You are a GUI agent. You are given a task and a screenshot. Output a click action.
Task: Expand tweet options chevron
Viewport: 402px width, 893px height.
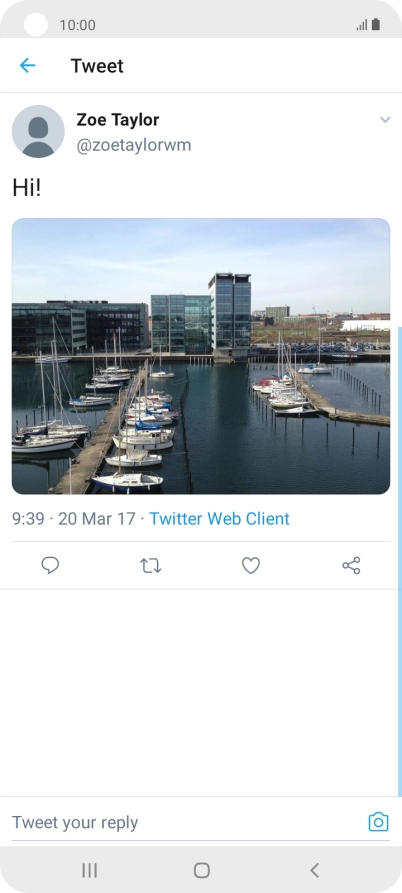point(385,120)
